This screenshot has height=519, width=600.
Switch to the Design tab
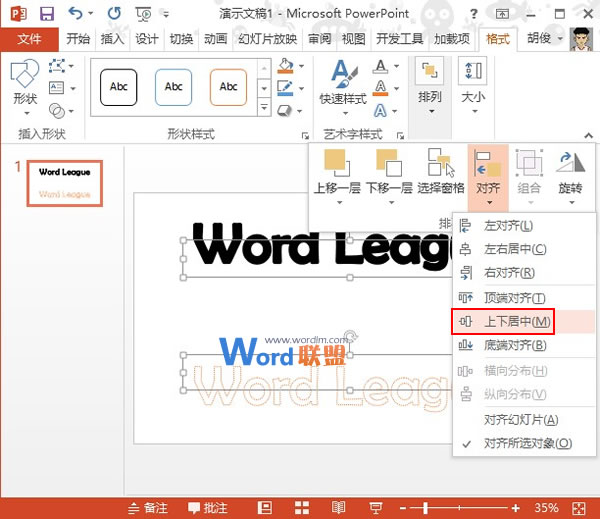pyautogui.click(x=147, y=39)
